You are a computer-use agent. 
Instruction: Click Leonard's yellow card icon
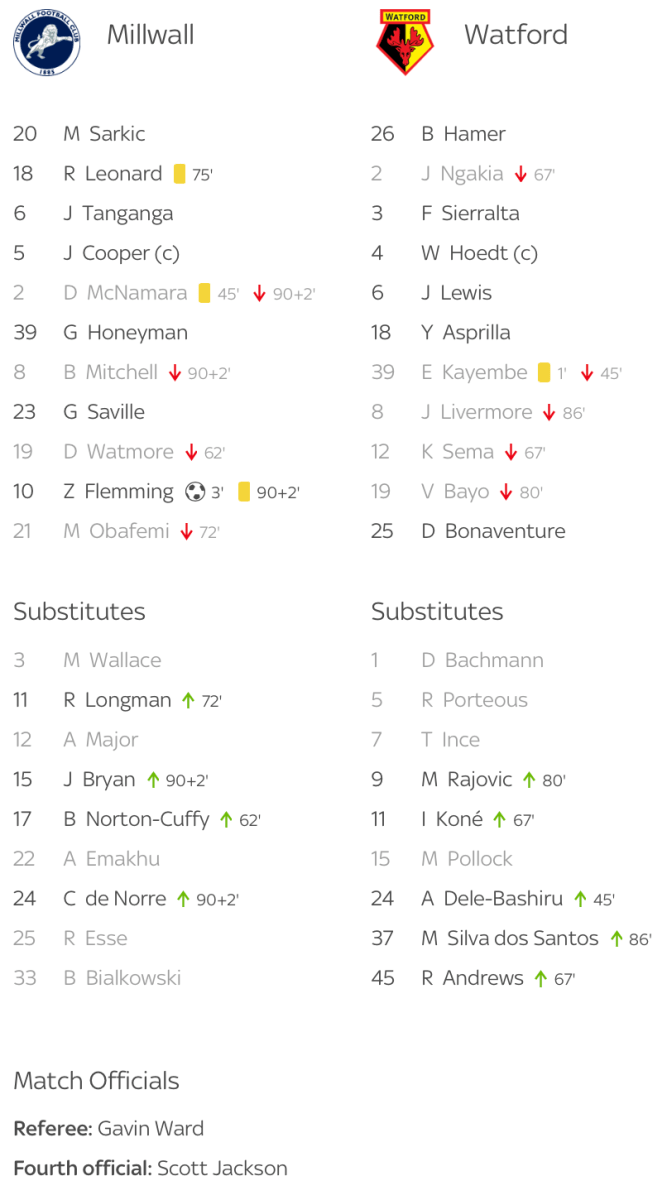[x=180, y=174]
